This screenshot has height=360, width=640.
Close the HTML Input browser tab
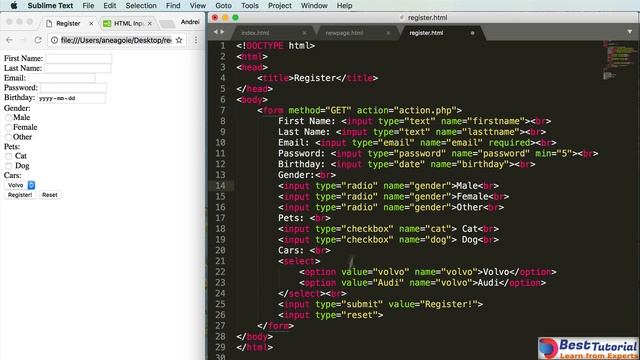pos(150,23)
